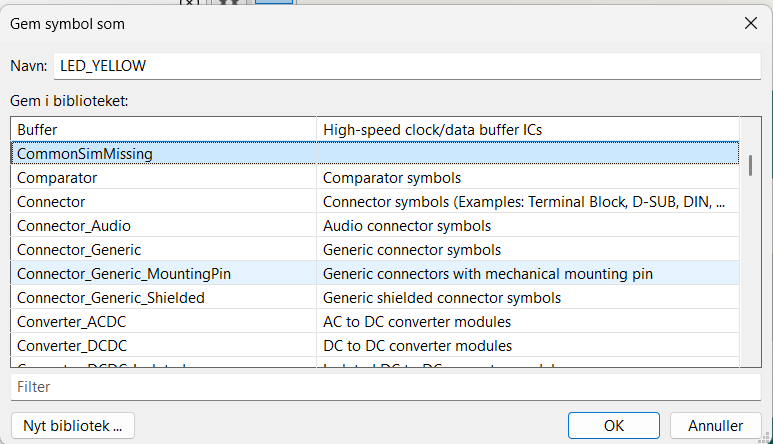Select the Converter_DCDC library row
This screenshot has width=773, height=444.
[x=375, y=345]
